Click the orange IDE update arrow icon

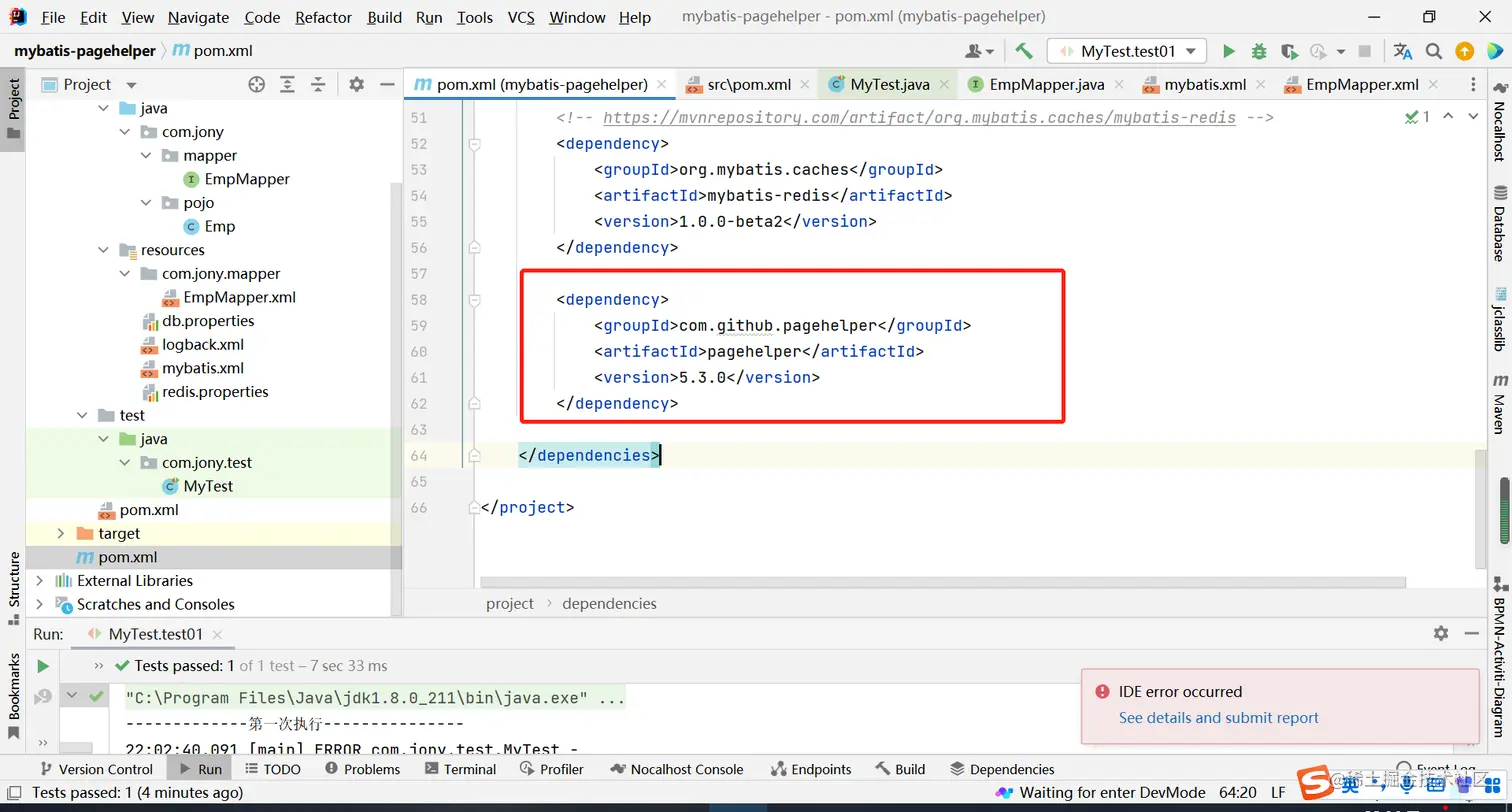[x=1464, y=51]
